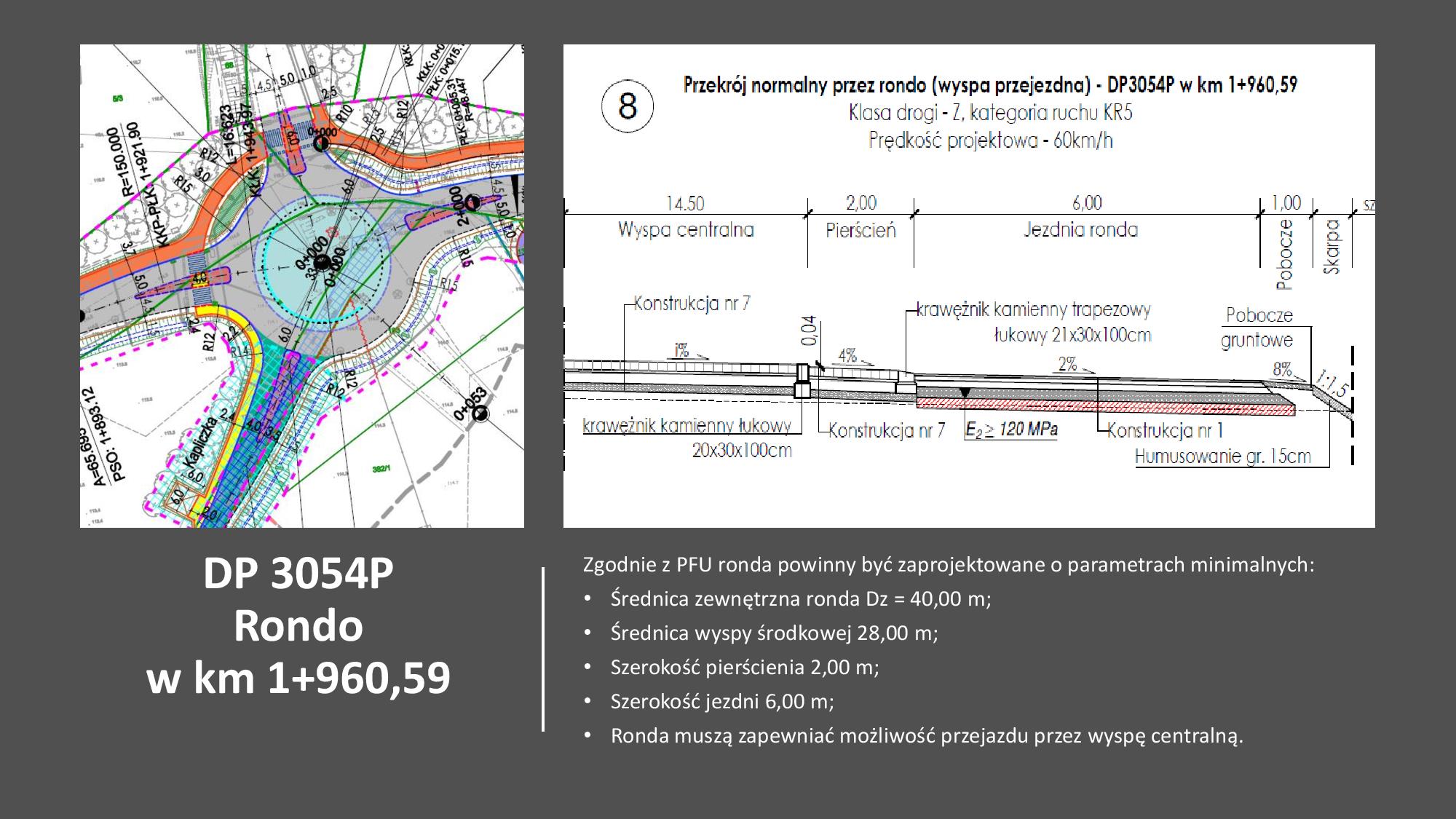The image size is (1456, 819).
Task: Click the vertical 'Skarpa' label
Action: pos(1332,247)
